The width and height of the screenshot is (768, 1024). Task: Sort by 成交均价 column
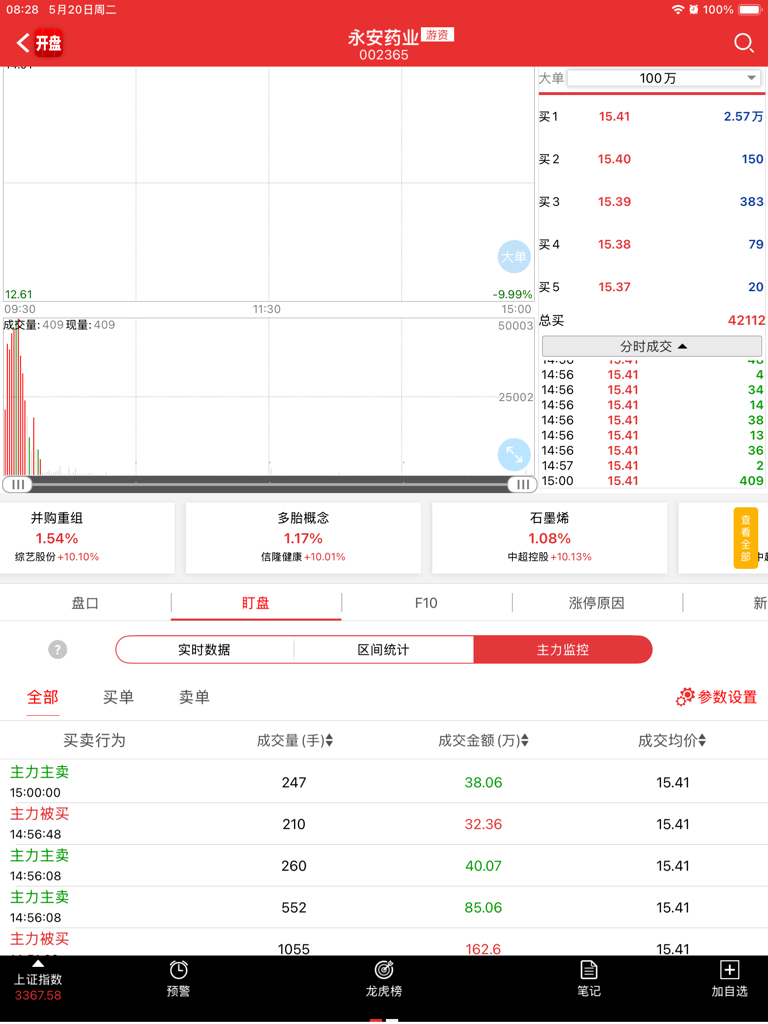[x=672, y=740]
